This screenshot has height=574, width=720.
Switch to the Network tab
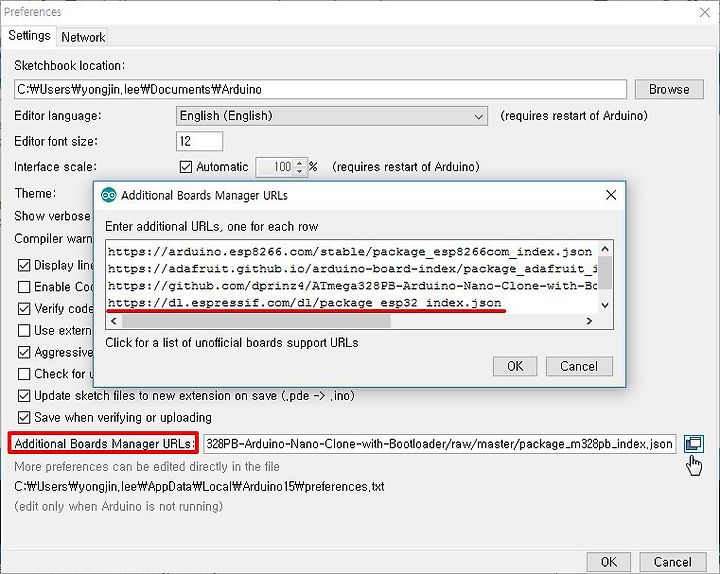click(83, 37)
